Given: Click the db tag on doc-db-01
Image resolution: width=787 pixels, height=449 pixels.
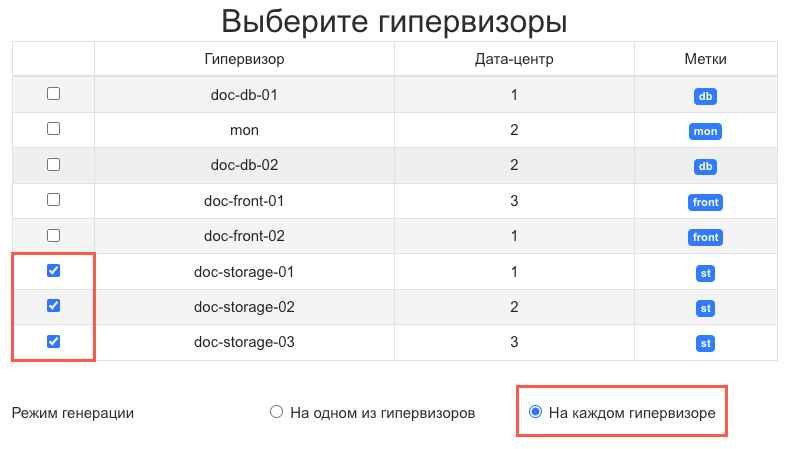Looking at the screenshot, I should [x=705, y=97].
